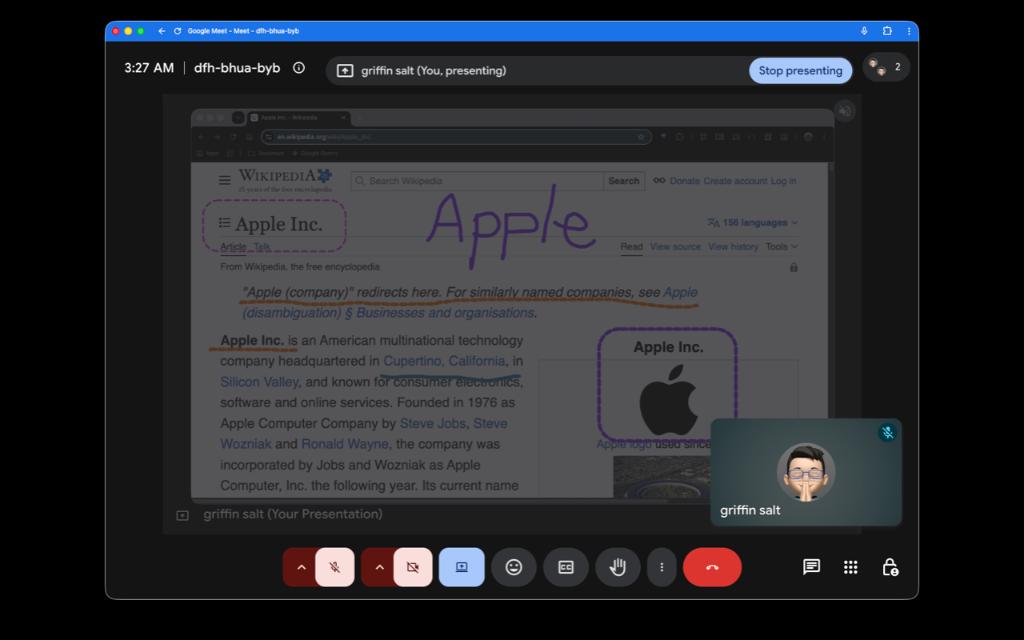Go back using the window title bar arrow
1024x640 pixels.
161,31
